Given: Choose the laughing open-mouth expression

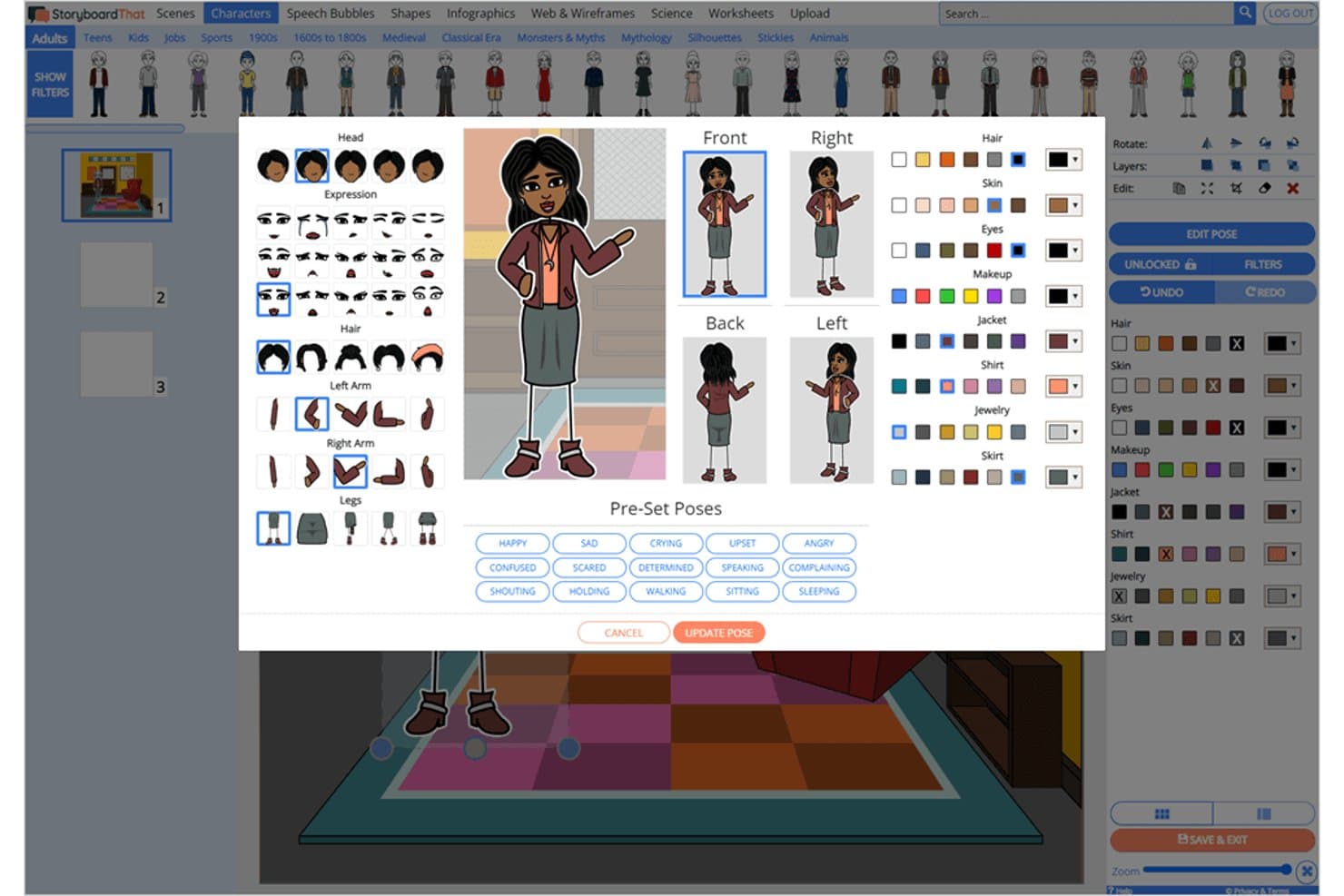Looking at the screenshot, I should click(273, 261).
